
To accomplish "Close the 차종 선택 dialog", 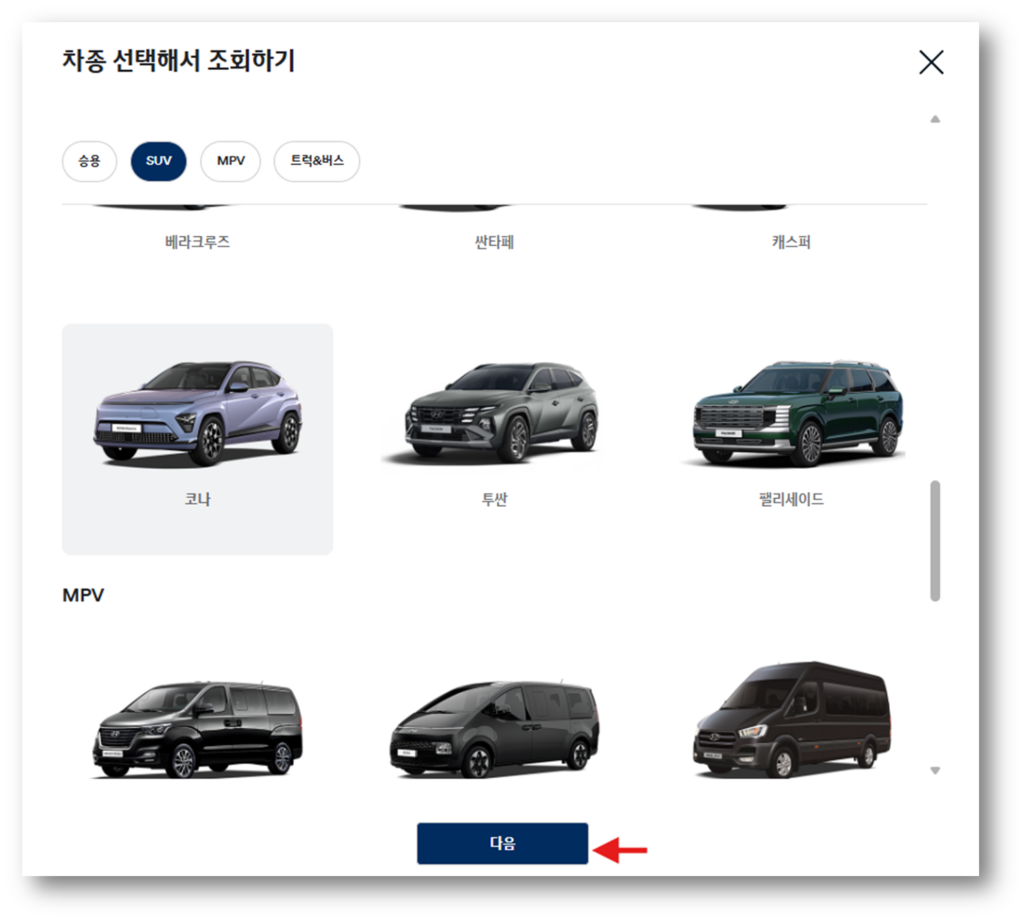I will pyautogui.click(x=931, y=61).
